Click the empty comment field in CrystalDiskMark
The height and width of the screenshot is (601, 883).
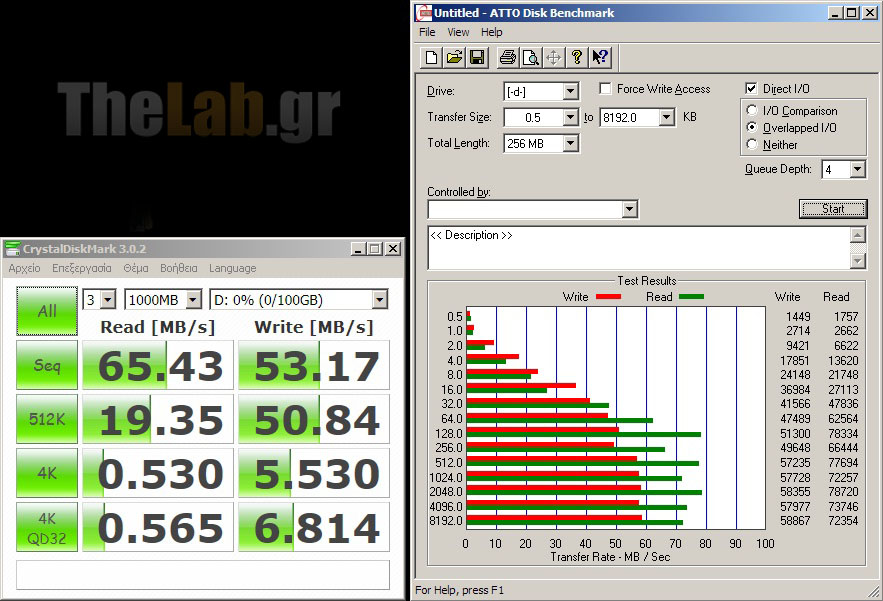coord(203,575)
